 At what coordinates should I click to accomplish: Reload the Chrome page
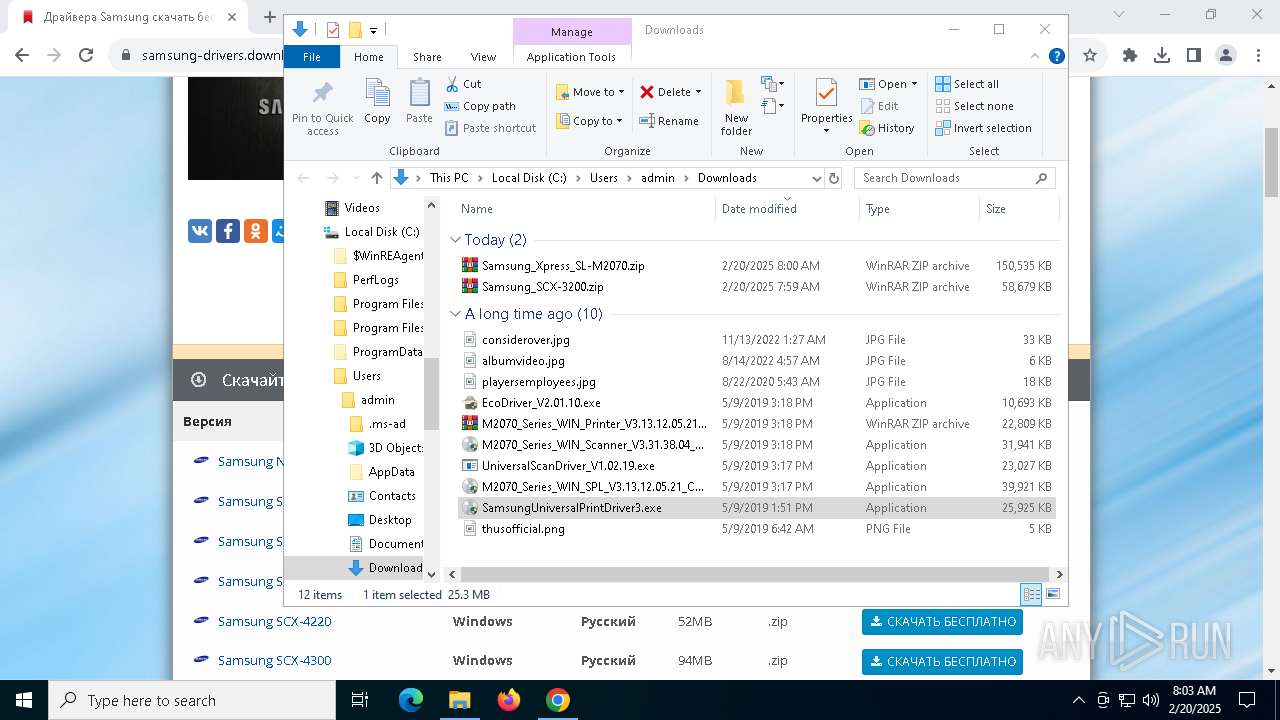[x=86, y=55]
